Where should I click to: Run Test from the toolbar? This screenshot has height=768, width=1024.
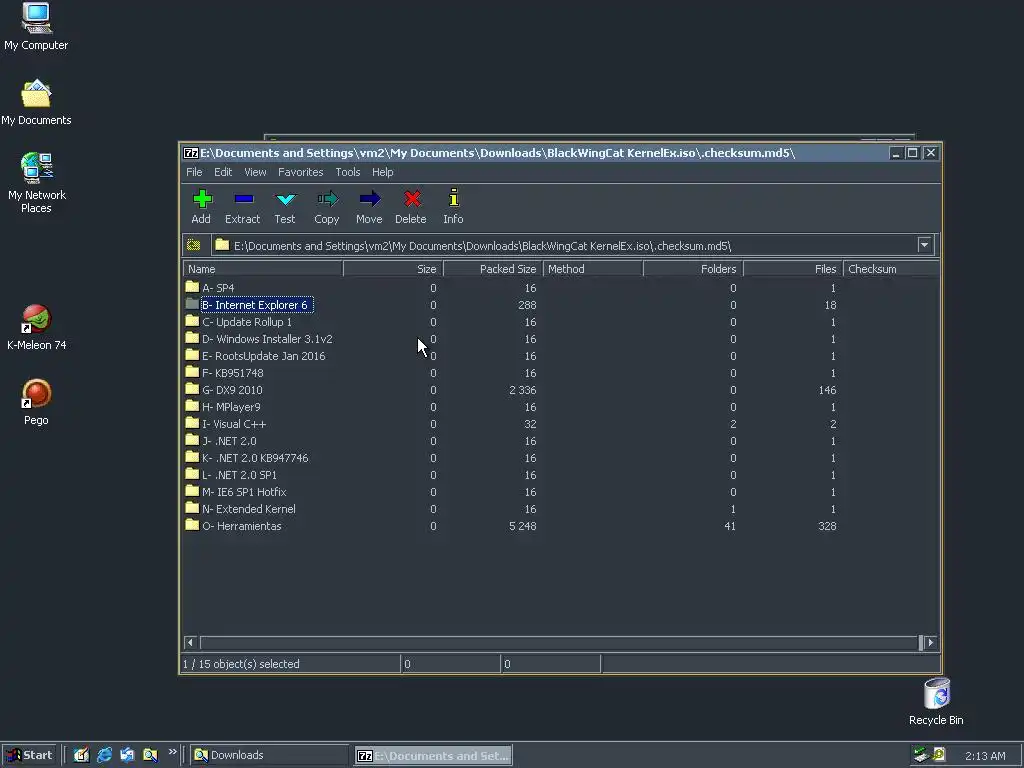point(285,206)
